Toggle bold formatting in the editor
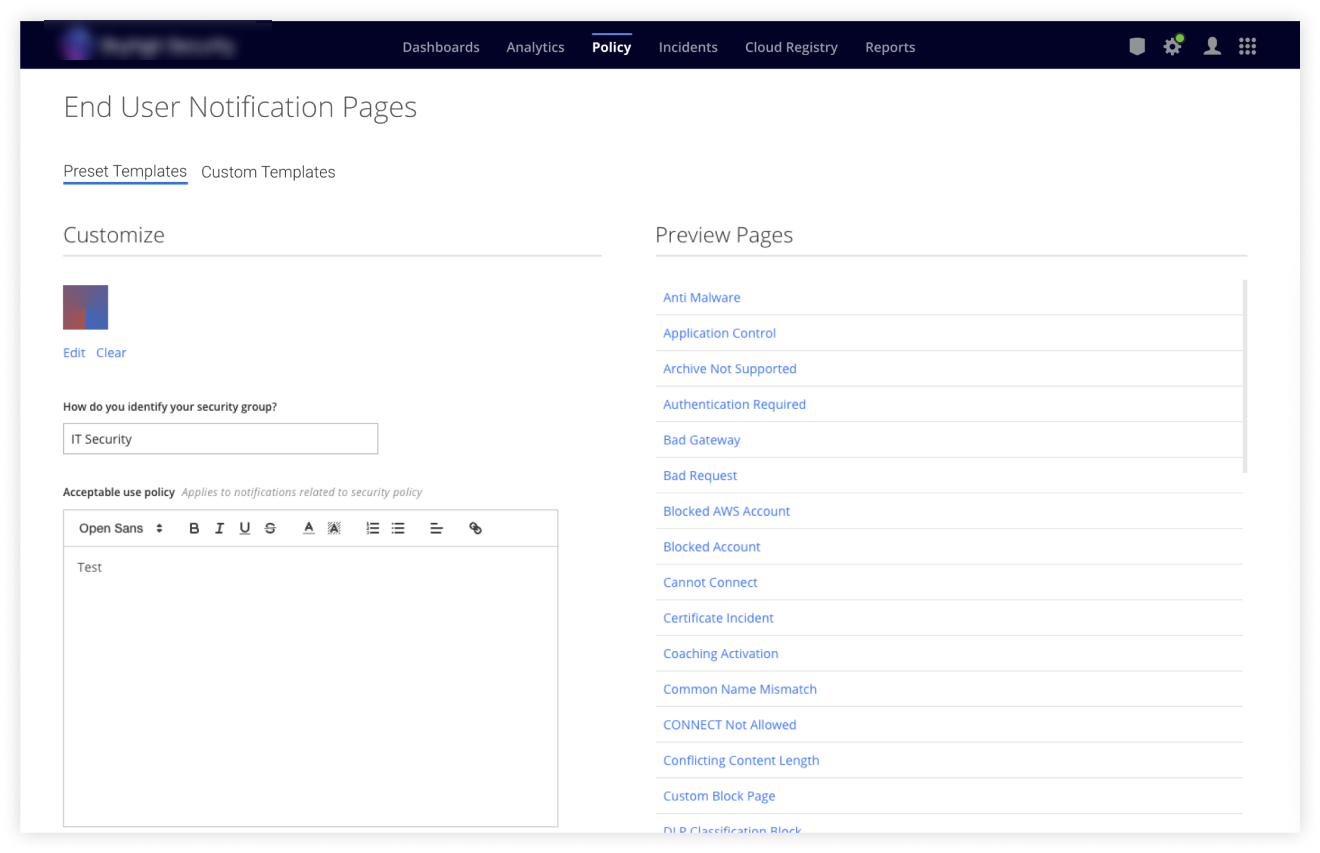 [x=194, y=528]
